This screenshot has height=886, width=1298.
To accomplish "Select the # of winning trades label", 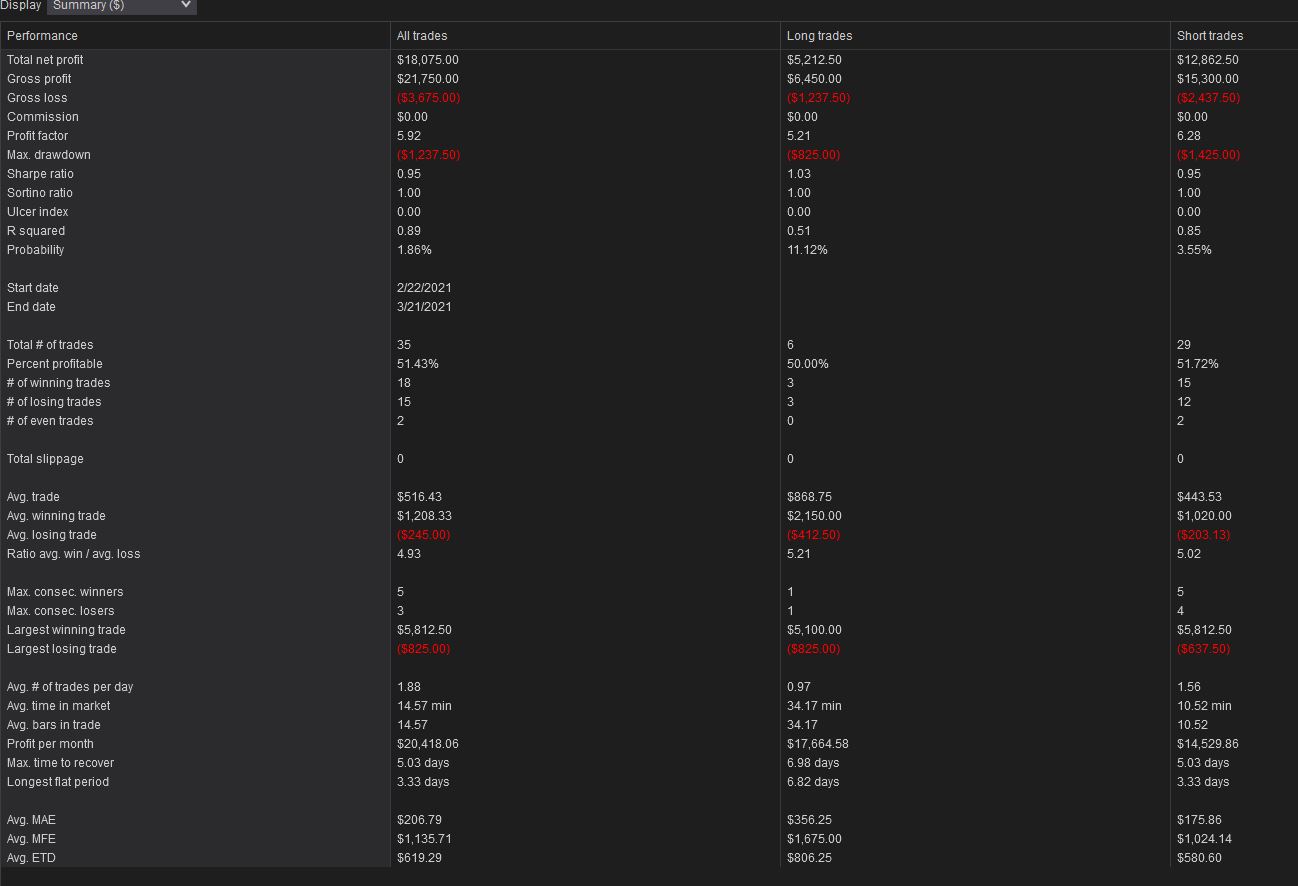I will 59,383.
